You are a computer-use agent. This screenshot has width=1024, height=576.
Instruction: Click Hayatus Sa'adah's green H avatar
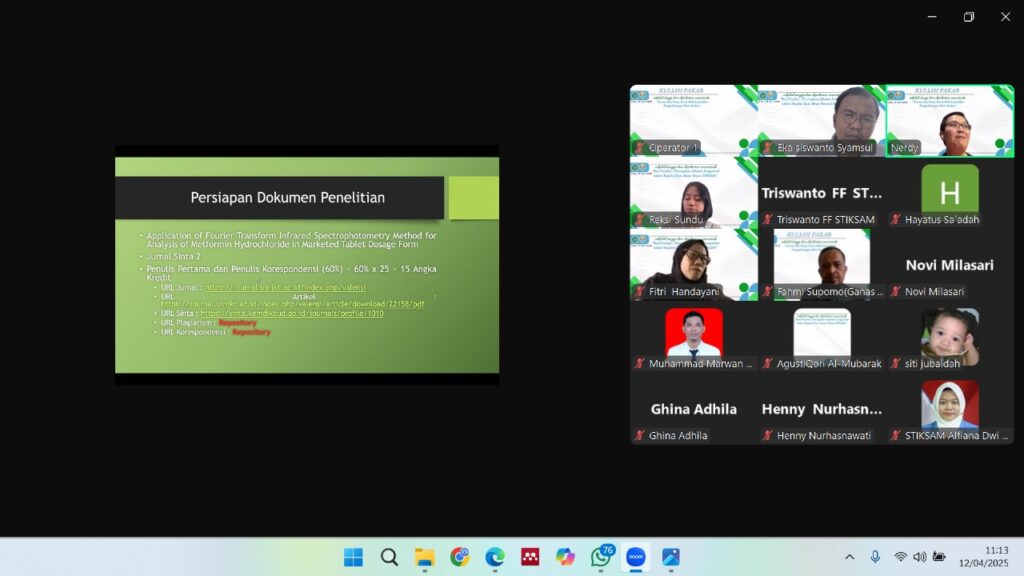click(x=950, y=189)
